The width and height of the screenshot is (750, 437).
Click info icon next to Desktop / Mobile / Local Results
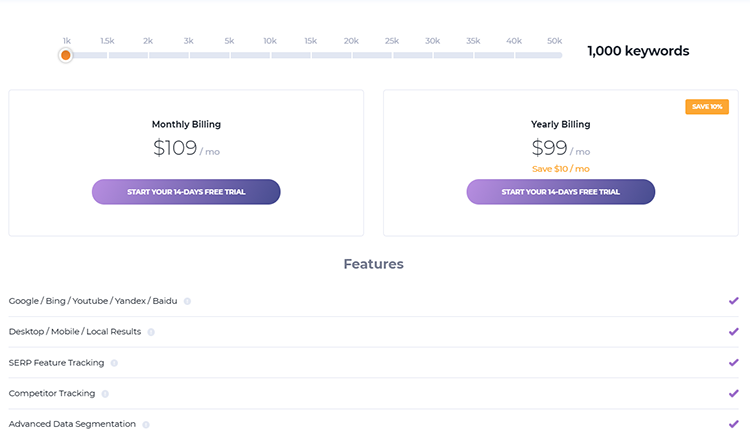[x=151, y=332]
